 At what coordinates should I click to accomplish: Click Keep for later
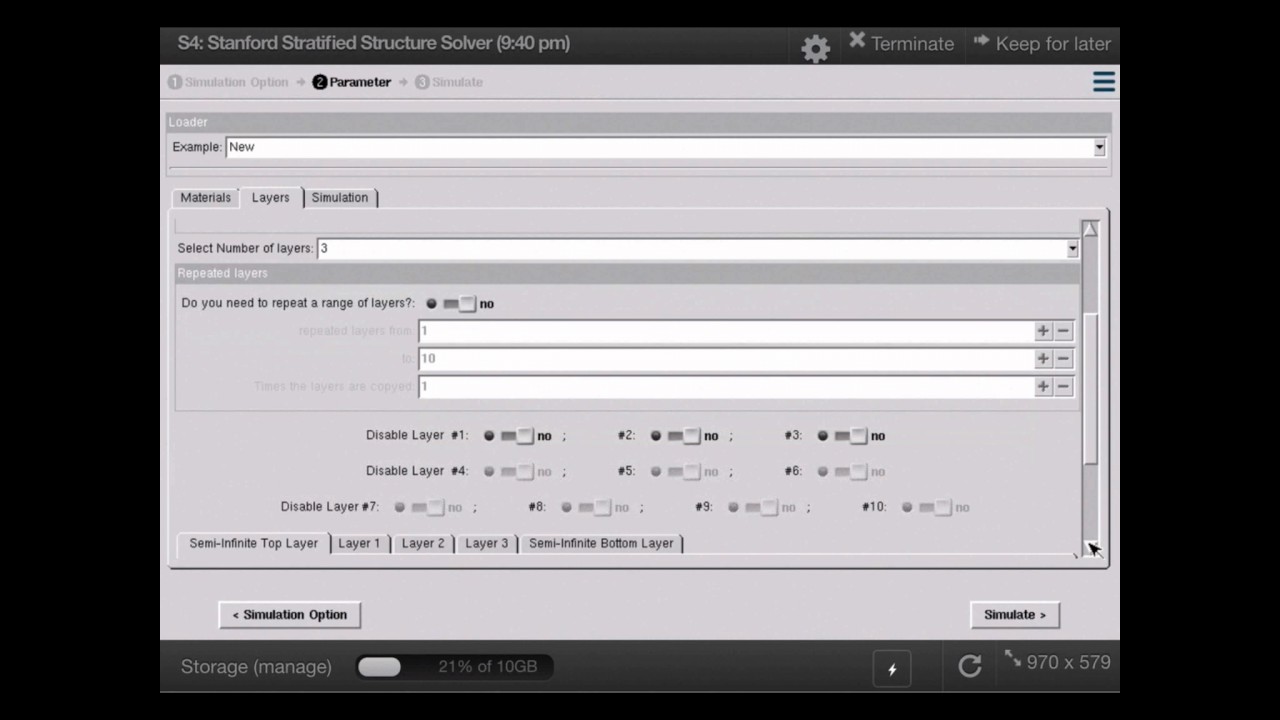coord(1042,43)
